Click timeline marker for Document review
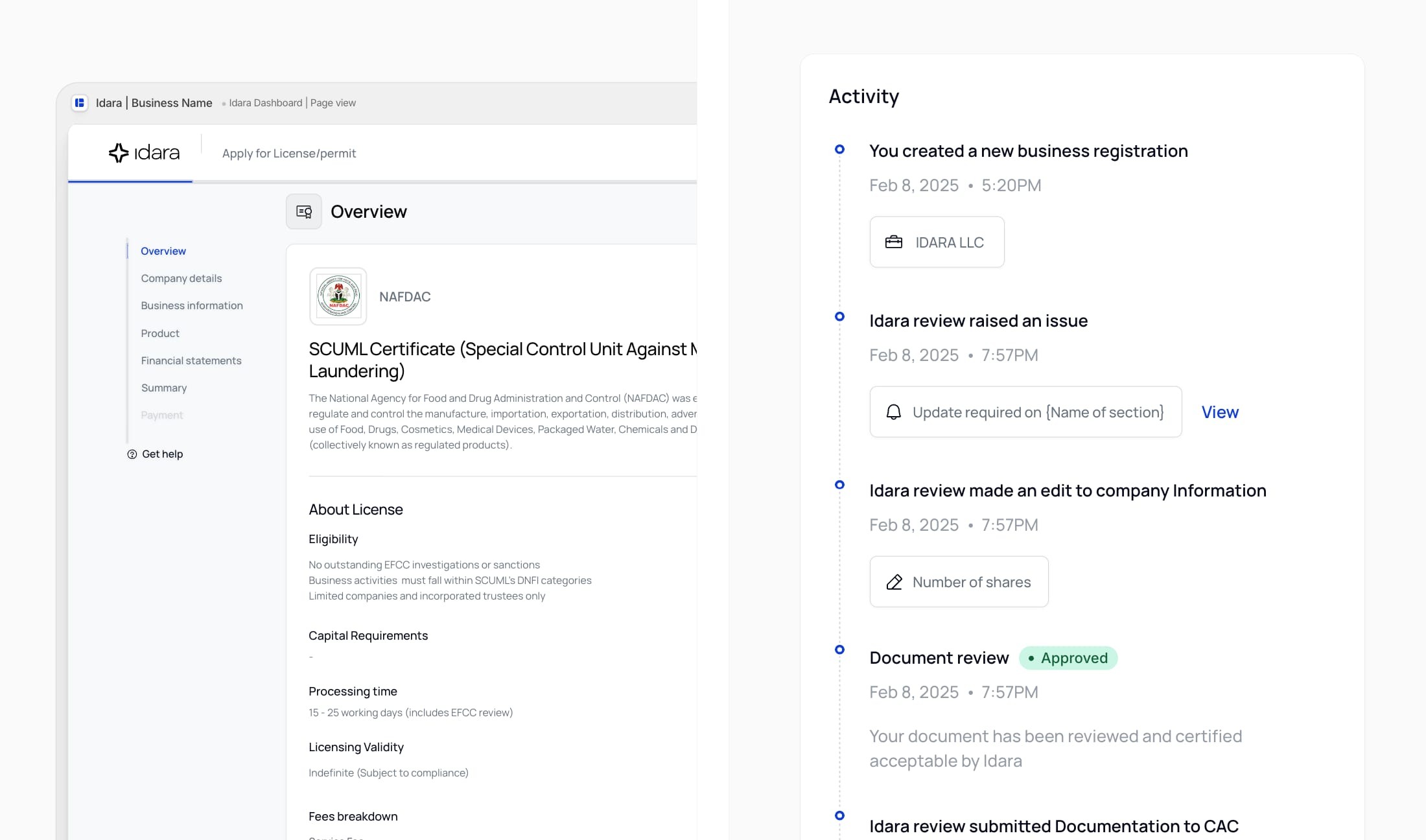Screen dimensions: 1426x840 coord(839,649)
